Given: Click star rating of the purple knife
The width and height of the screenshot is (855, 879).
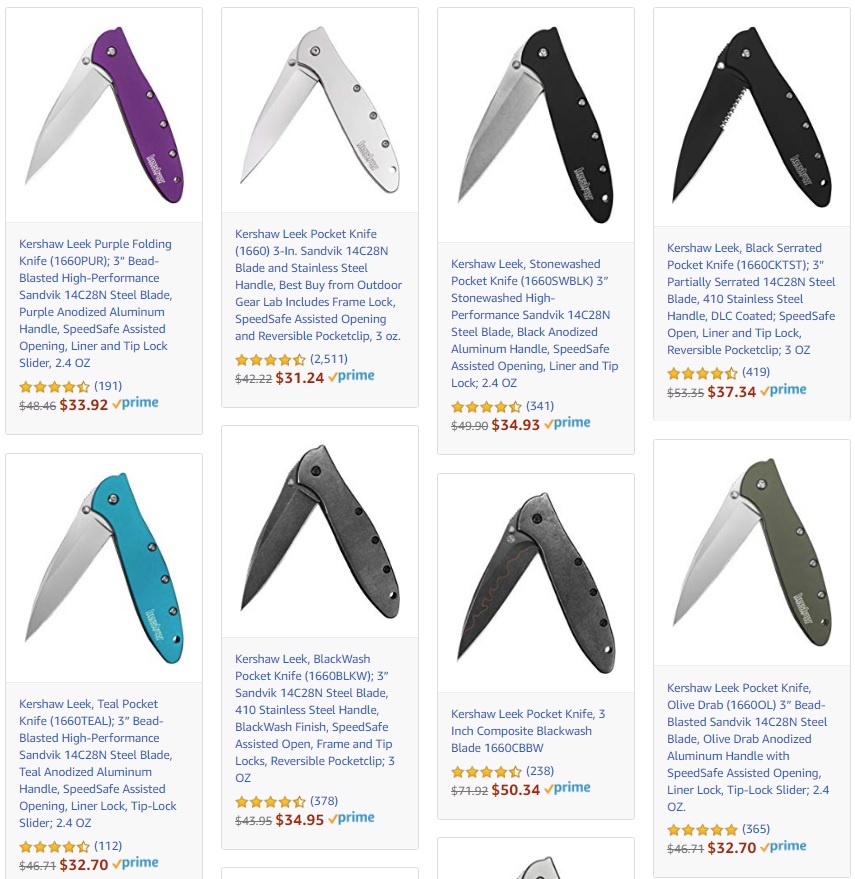Looking at the screenshot, I should [x=54, y=386].
